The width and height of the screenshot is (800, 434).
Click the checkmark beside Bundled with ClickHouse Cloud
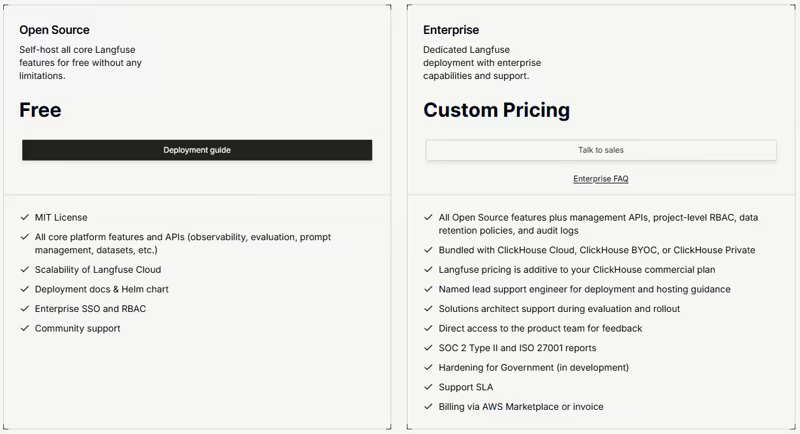[x=428, y=250]
